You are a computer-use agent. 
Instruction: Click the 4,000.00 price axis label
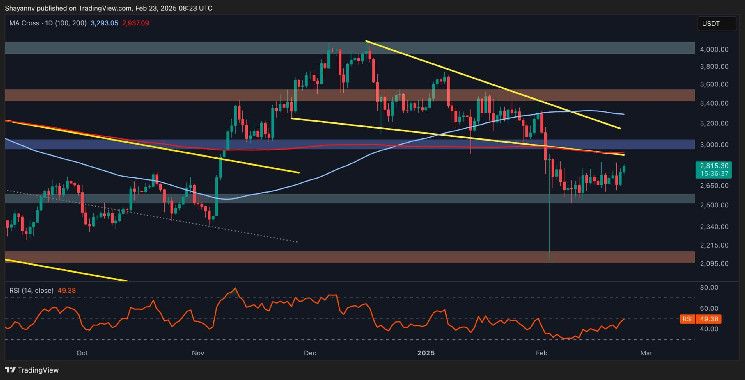714,49
